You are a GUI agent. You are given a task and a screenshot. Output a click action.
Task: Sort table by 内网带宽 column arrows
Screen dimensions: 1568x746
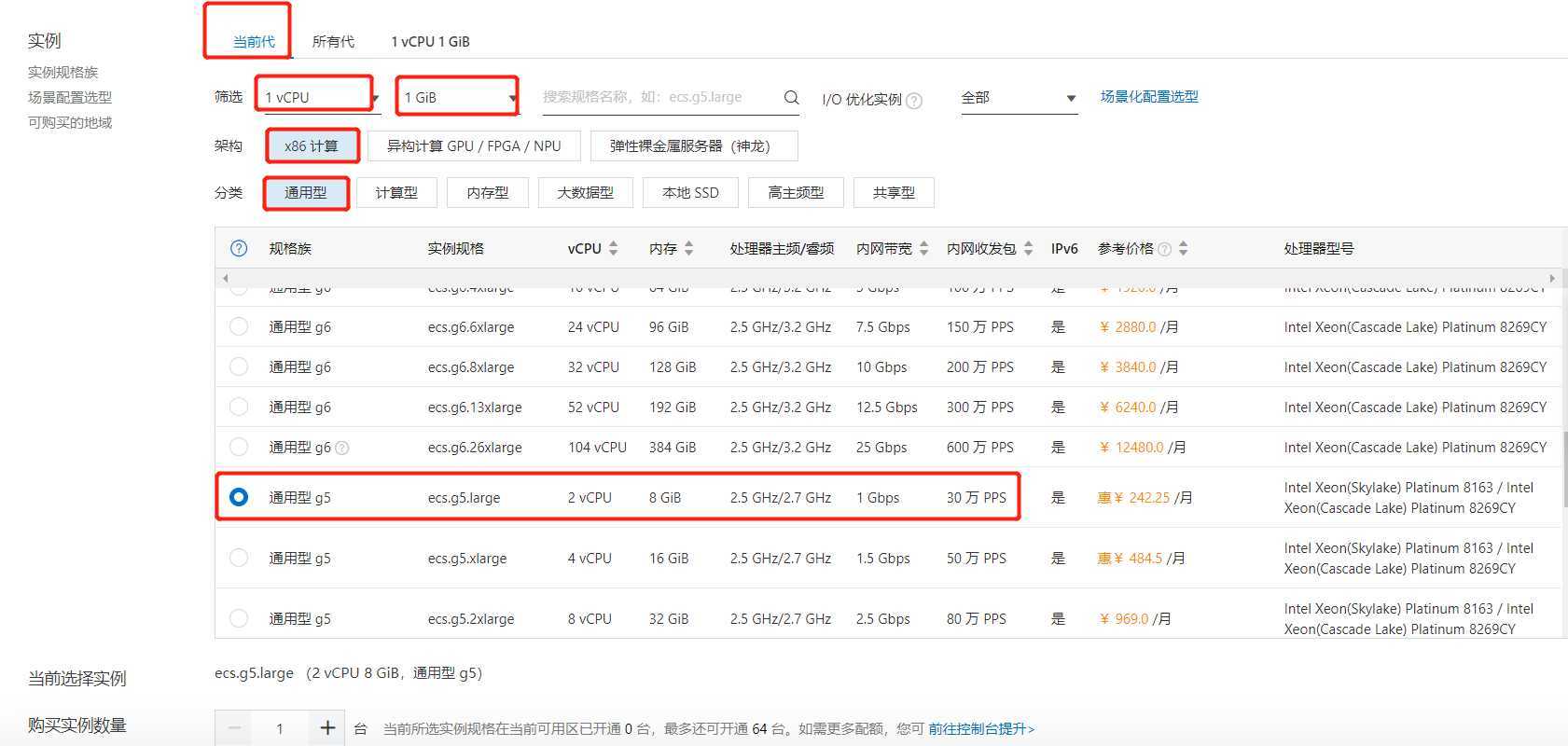coord(923,249)
